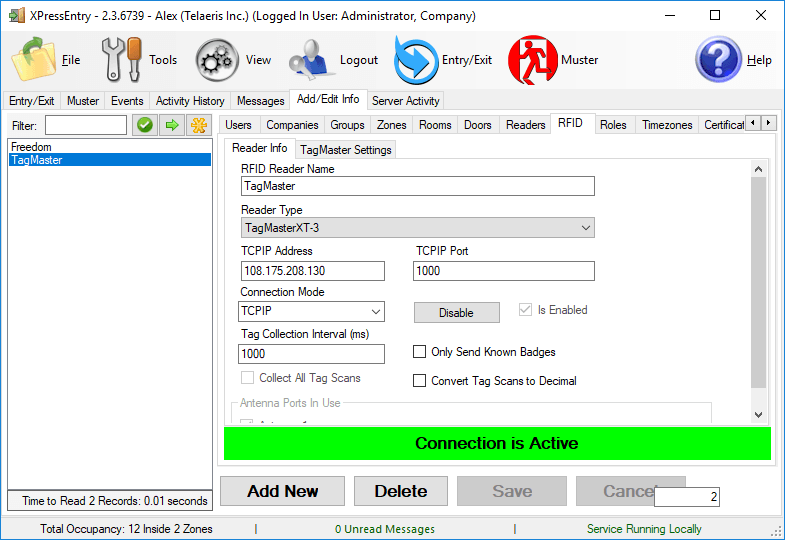
Task: Toggle Collect All Tag Scans checkbox
Action: tap(247, 378)
